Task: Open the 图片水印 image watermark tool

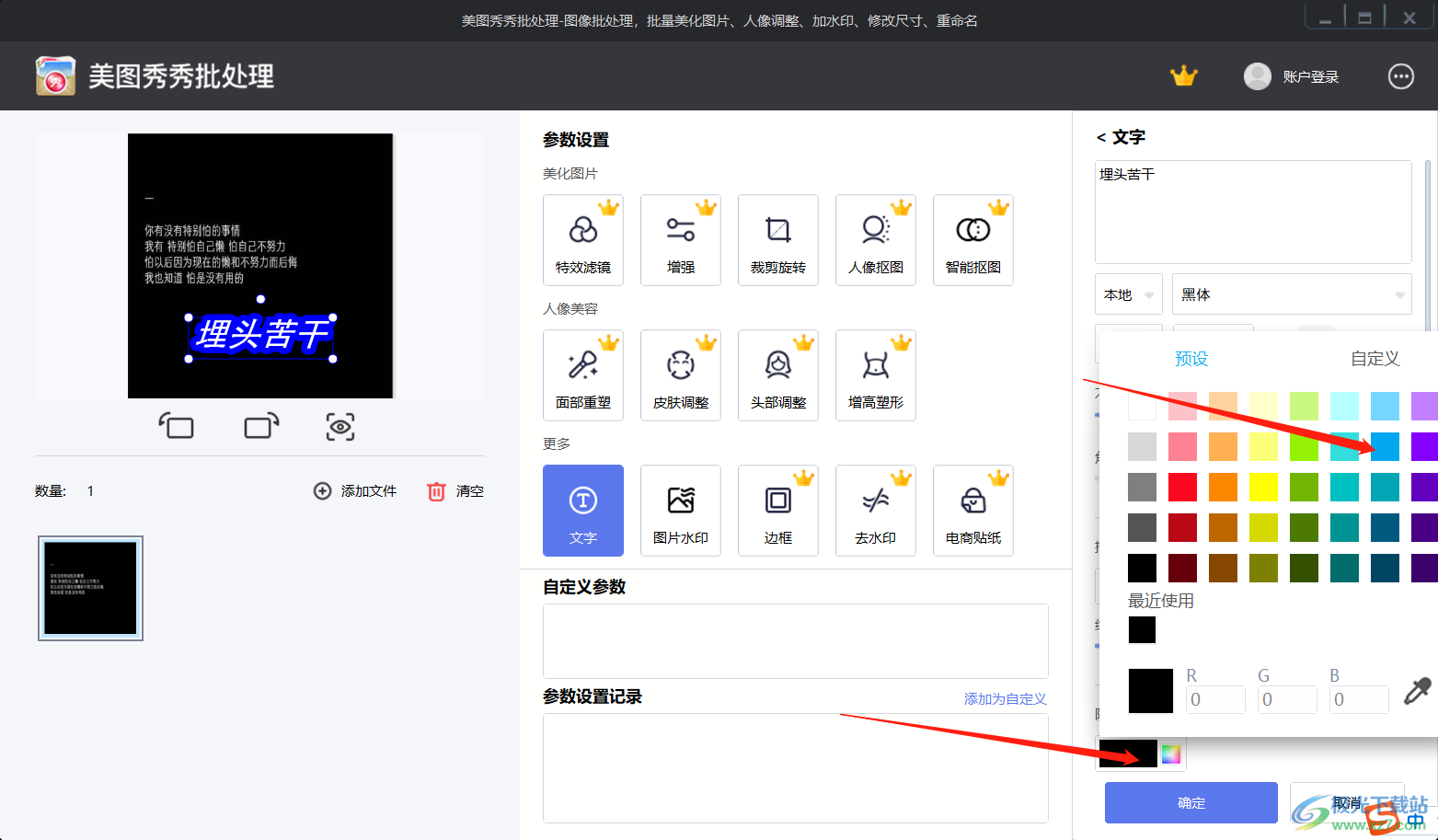Action: 681,511
